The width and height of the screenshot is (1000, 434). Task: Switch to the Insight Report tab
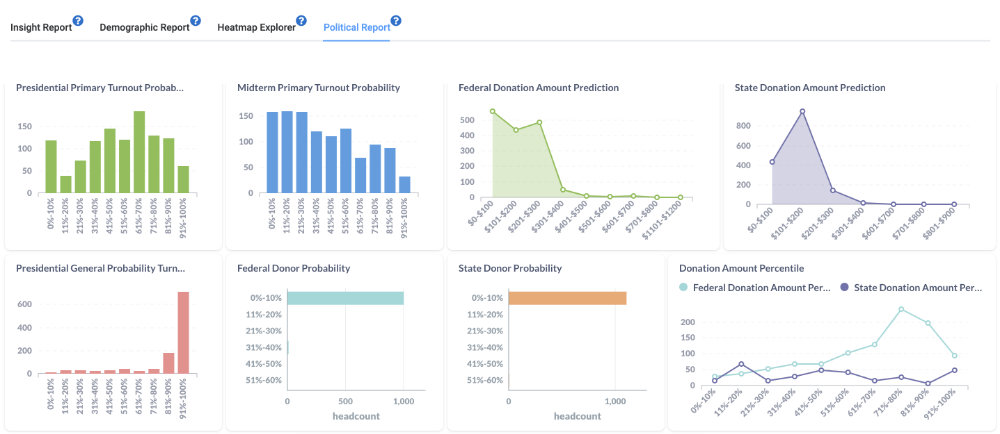coord(40,27)
